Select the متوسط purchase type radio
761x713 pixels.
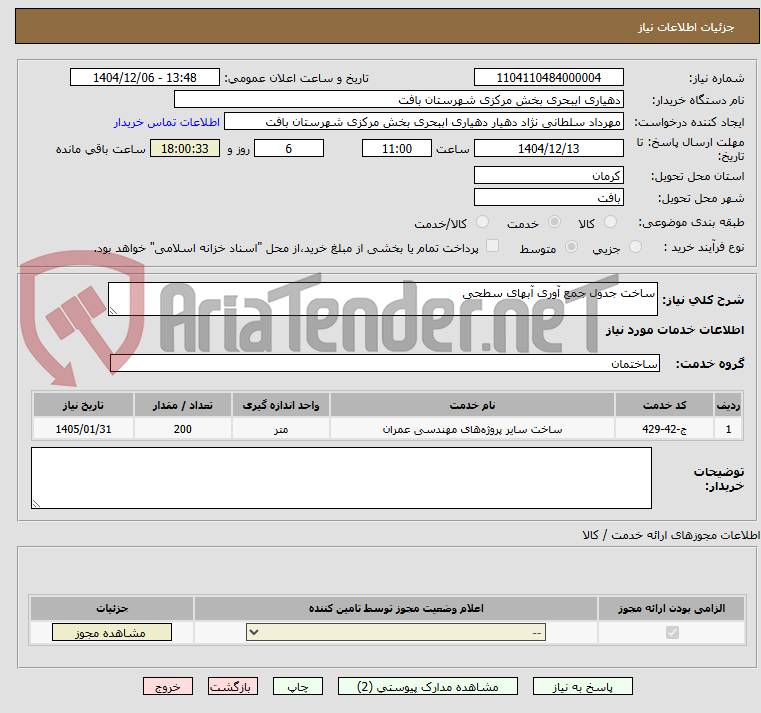[x=572, y=247]
